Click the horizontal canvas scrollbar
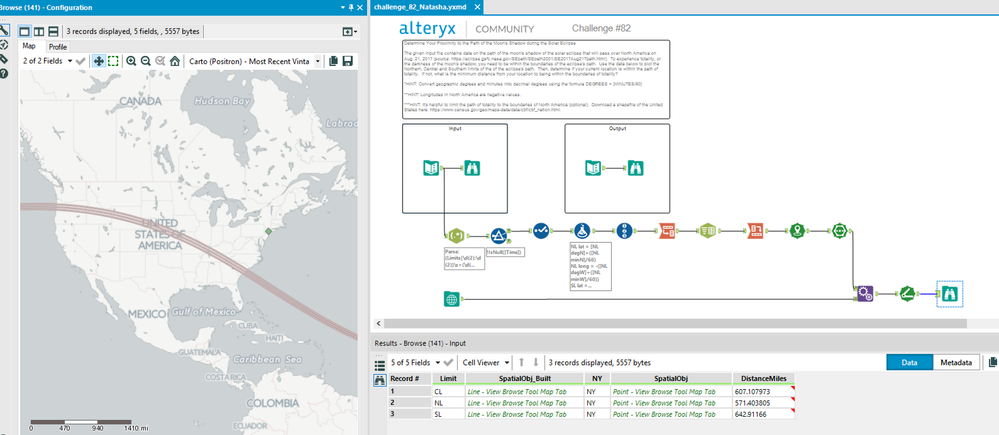This screenshot has height=435, width=999. point(675,324)
